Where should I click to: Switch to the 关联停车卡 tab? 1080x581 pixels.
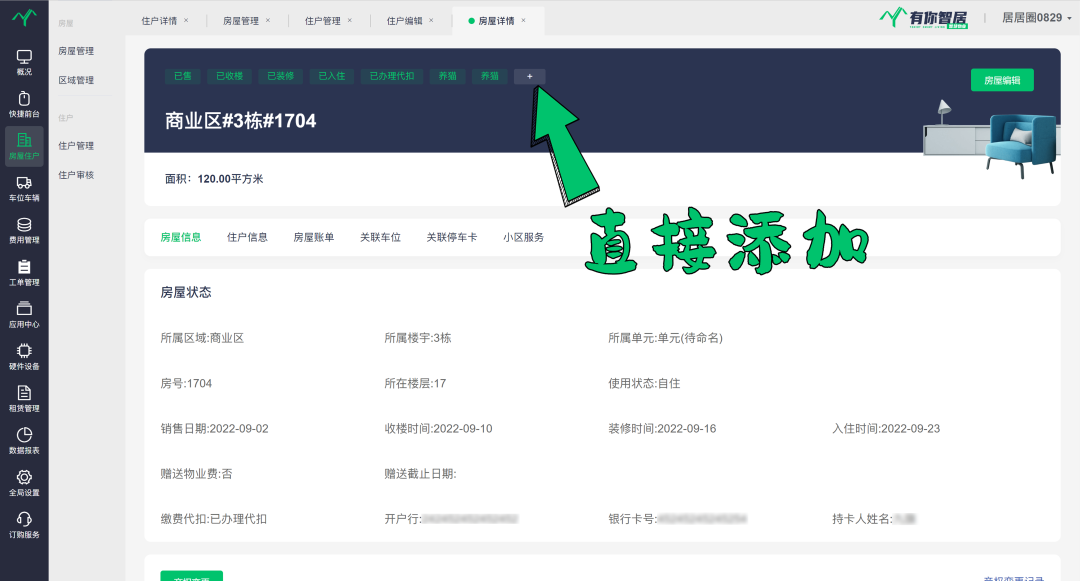[451, 237]
